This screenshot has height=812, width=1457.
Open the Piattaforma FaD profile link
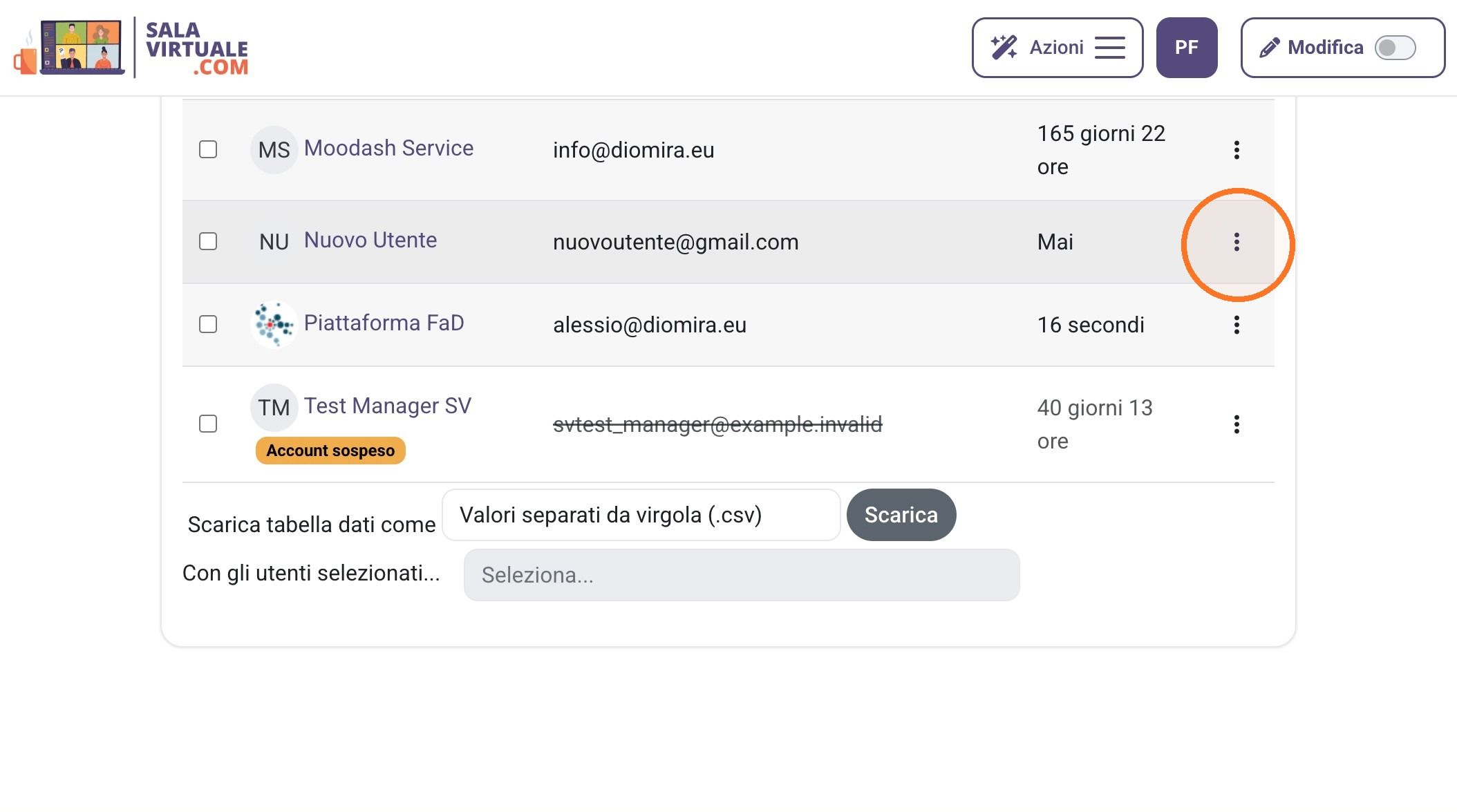coord(384,323)
